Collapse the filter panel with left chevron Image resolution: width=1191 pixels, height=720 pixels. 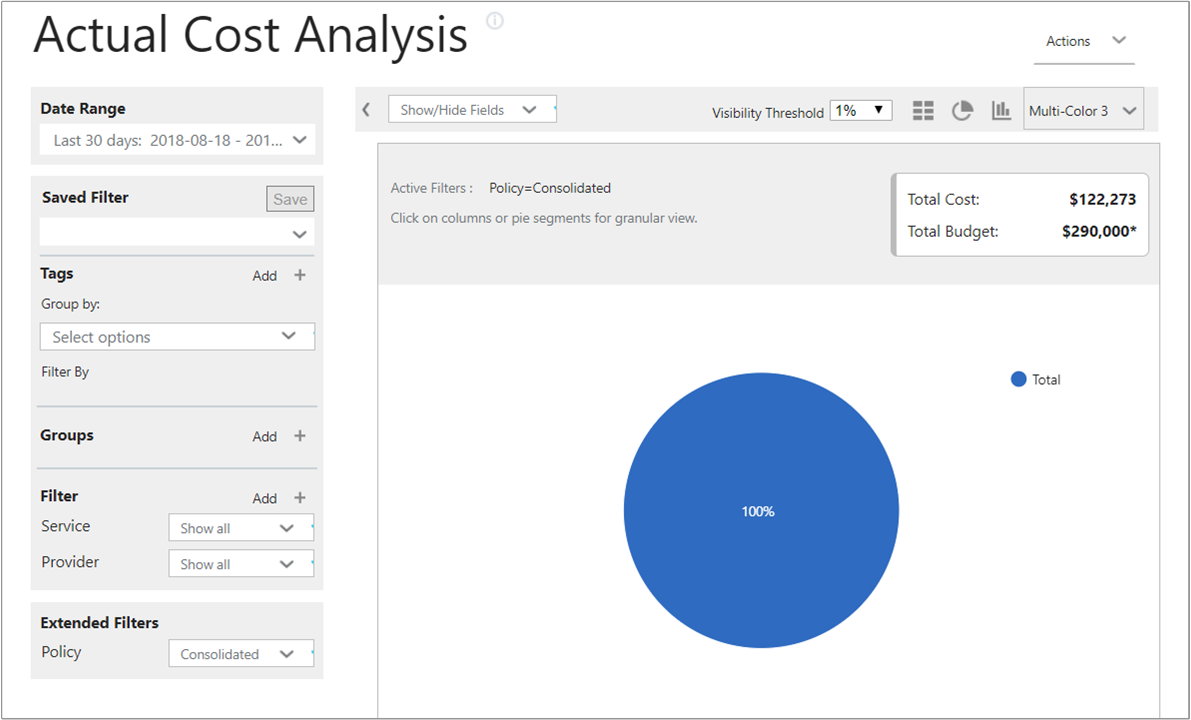click(366, 110)
